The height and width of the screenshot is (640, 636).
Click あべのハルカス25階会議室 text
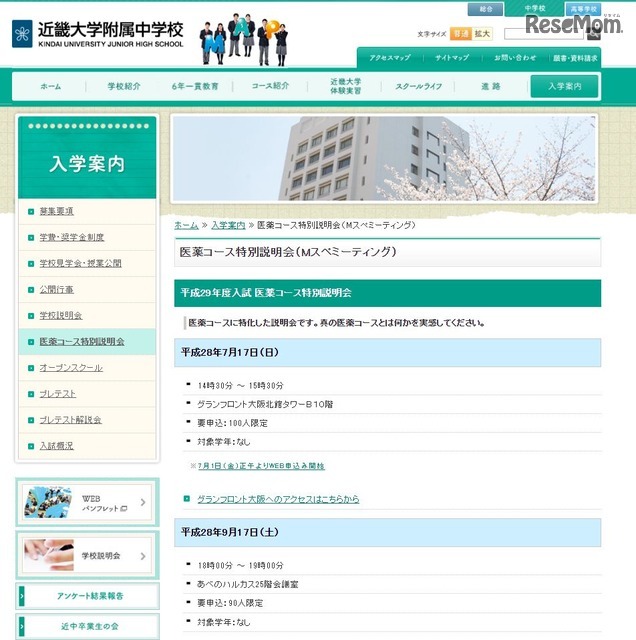click(x=248, y=584)
